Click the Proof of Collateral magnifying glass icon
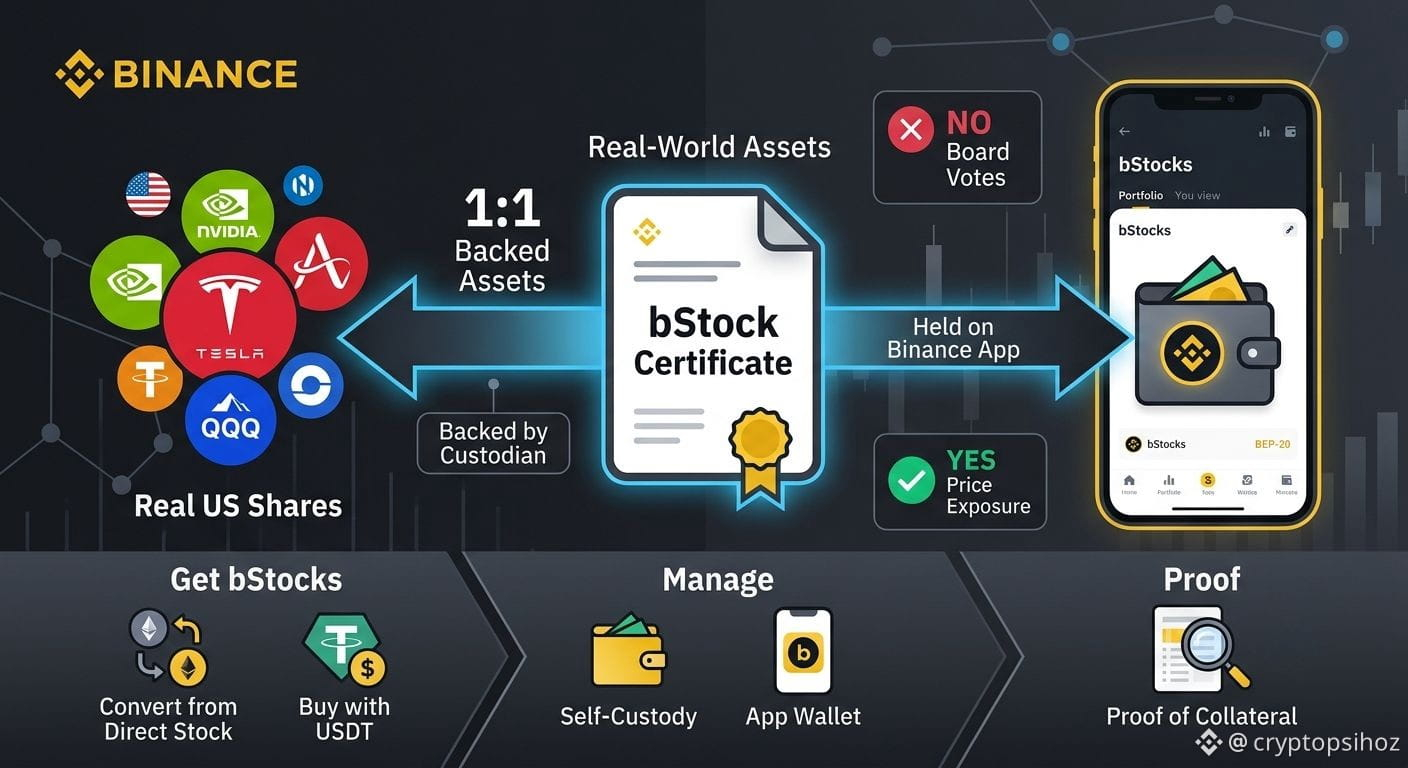 click(1201, 649)
